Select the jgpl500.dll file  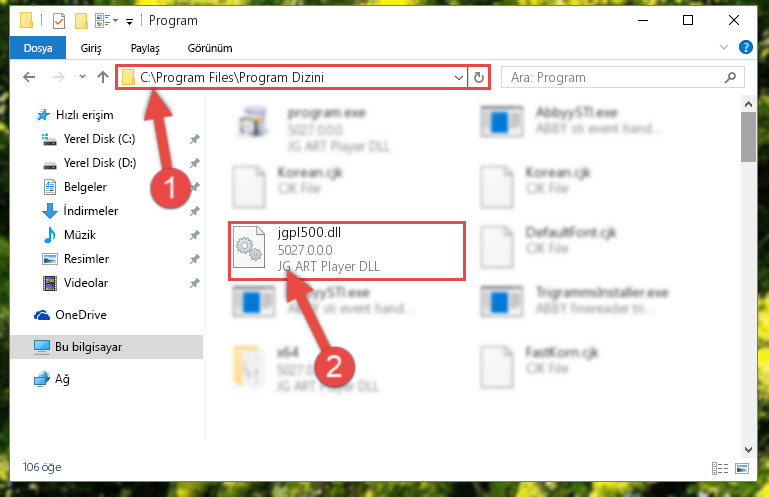click(x=347, y=251)
